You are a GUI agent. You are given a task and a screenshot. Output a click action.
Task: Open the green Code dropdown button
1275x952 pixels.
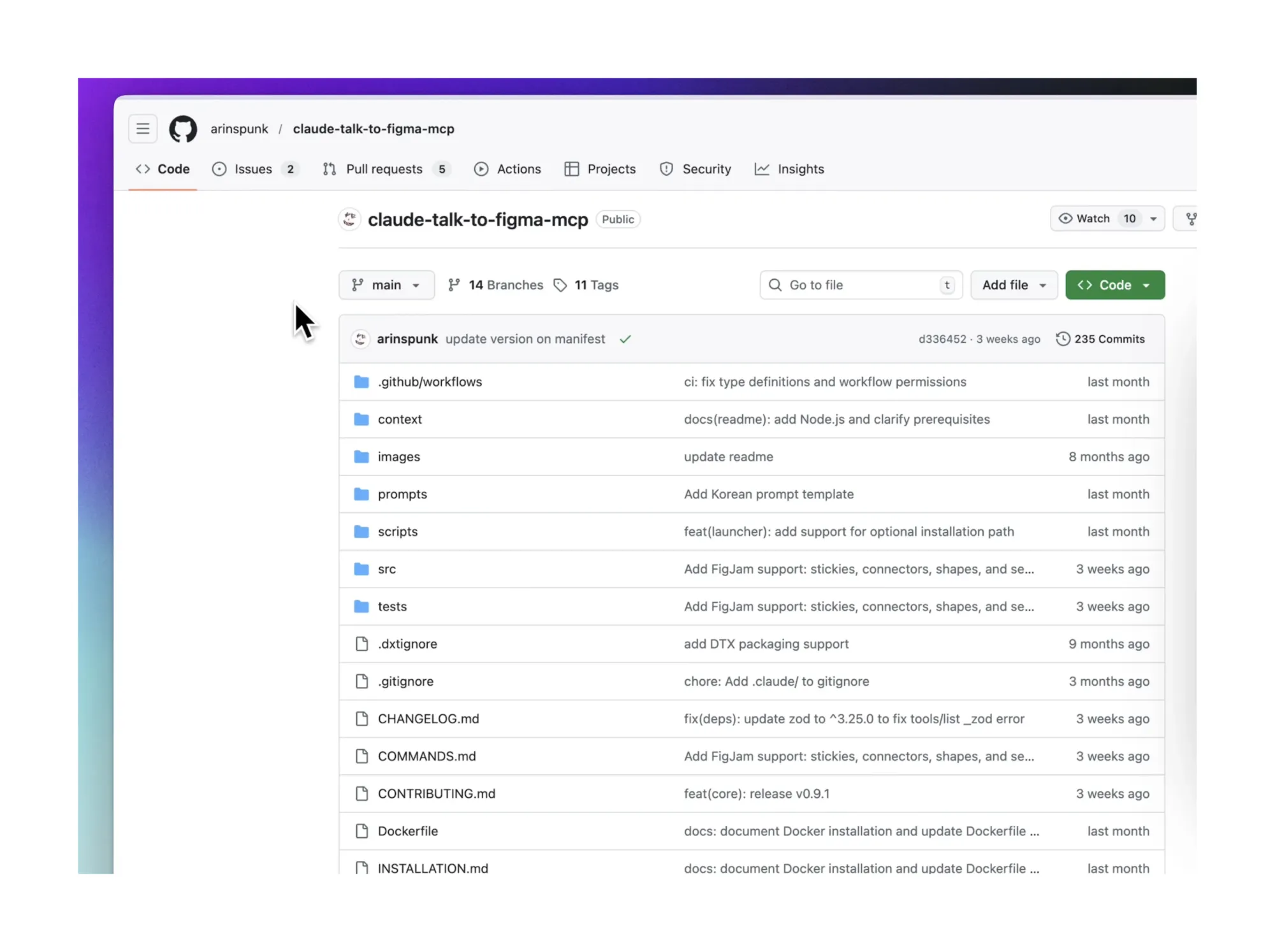pos(1115,285)
